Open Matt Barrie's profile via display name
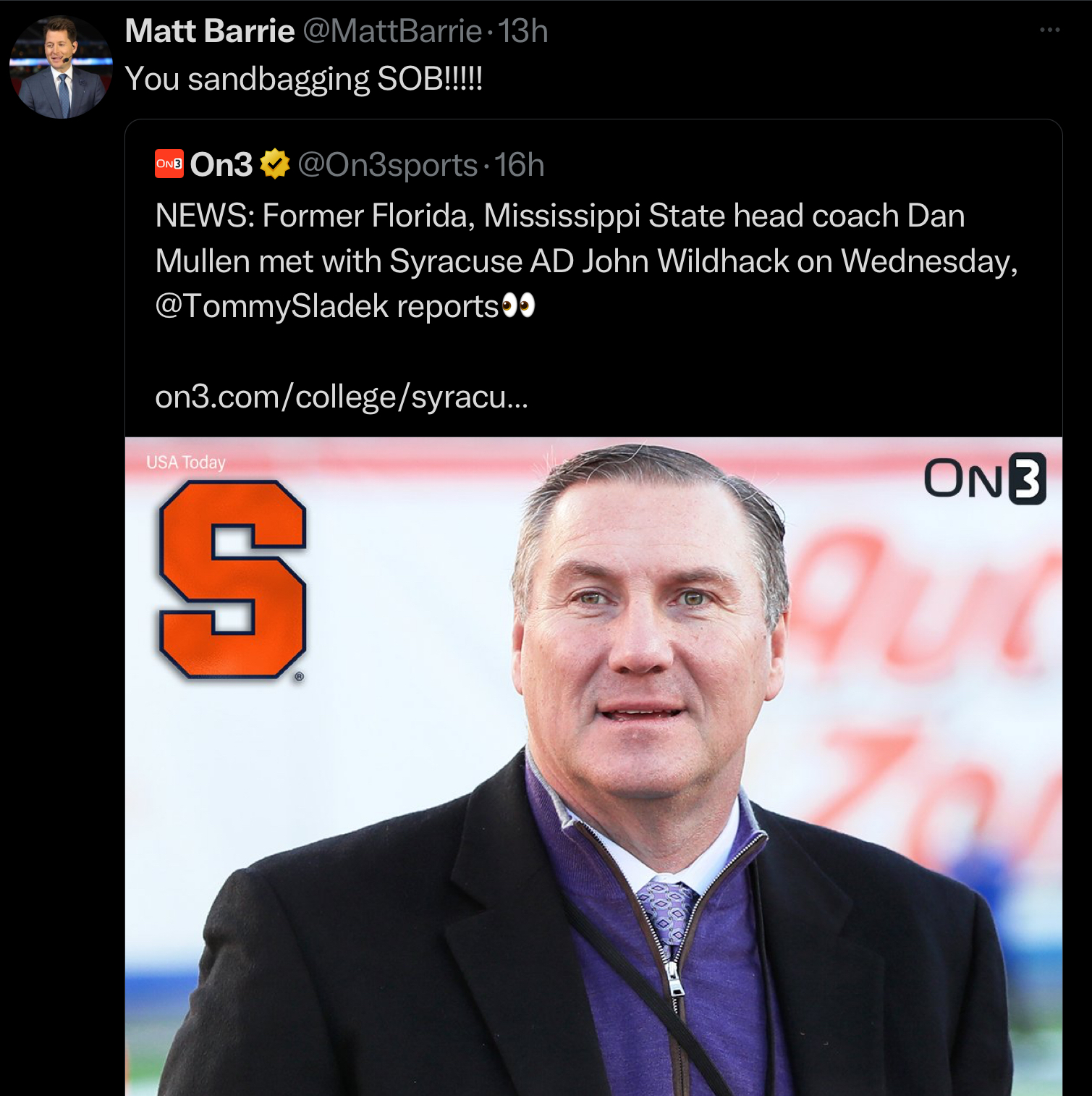This screenshot has height=1096, width=1092. point(210,31)
